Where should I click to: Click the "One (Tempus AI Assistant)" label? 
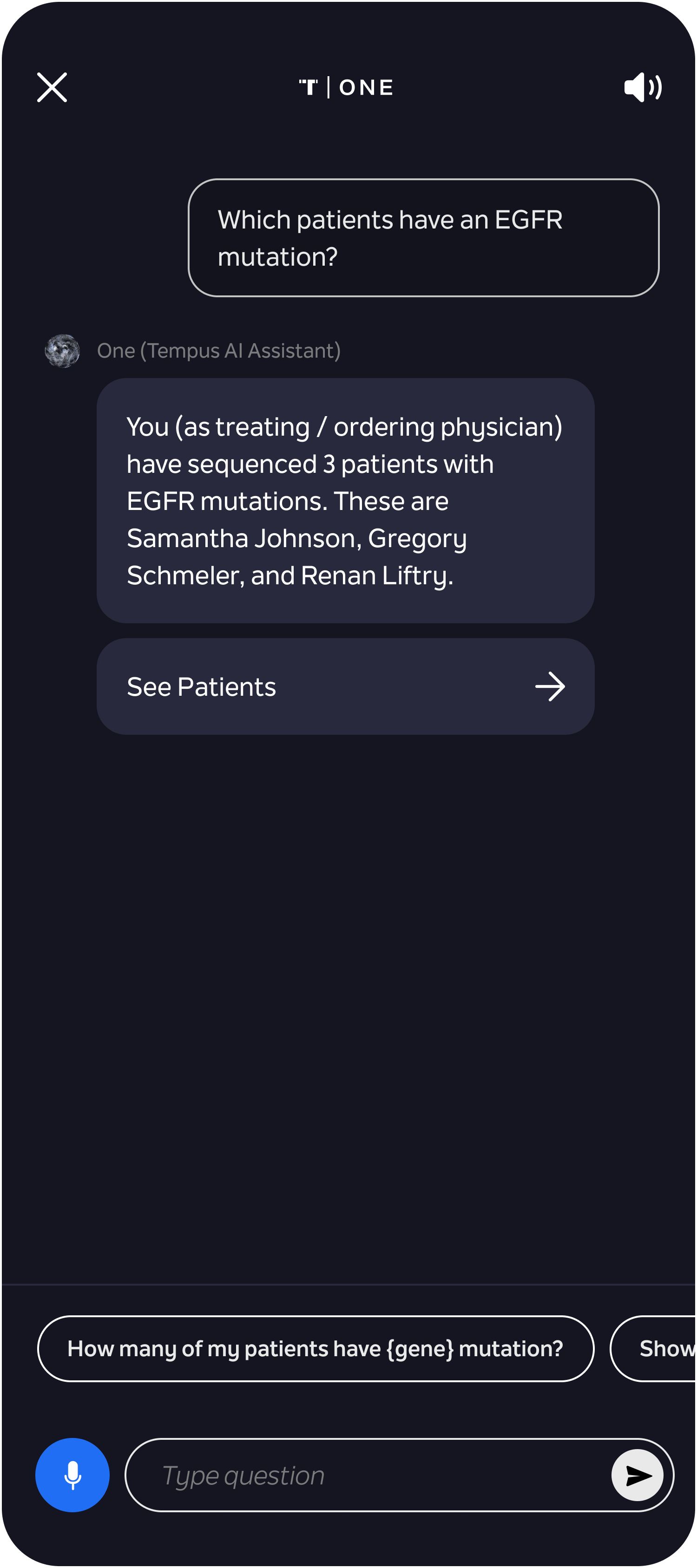[x=218, y=351]
